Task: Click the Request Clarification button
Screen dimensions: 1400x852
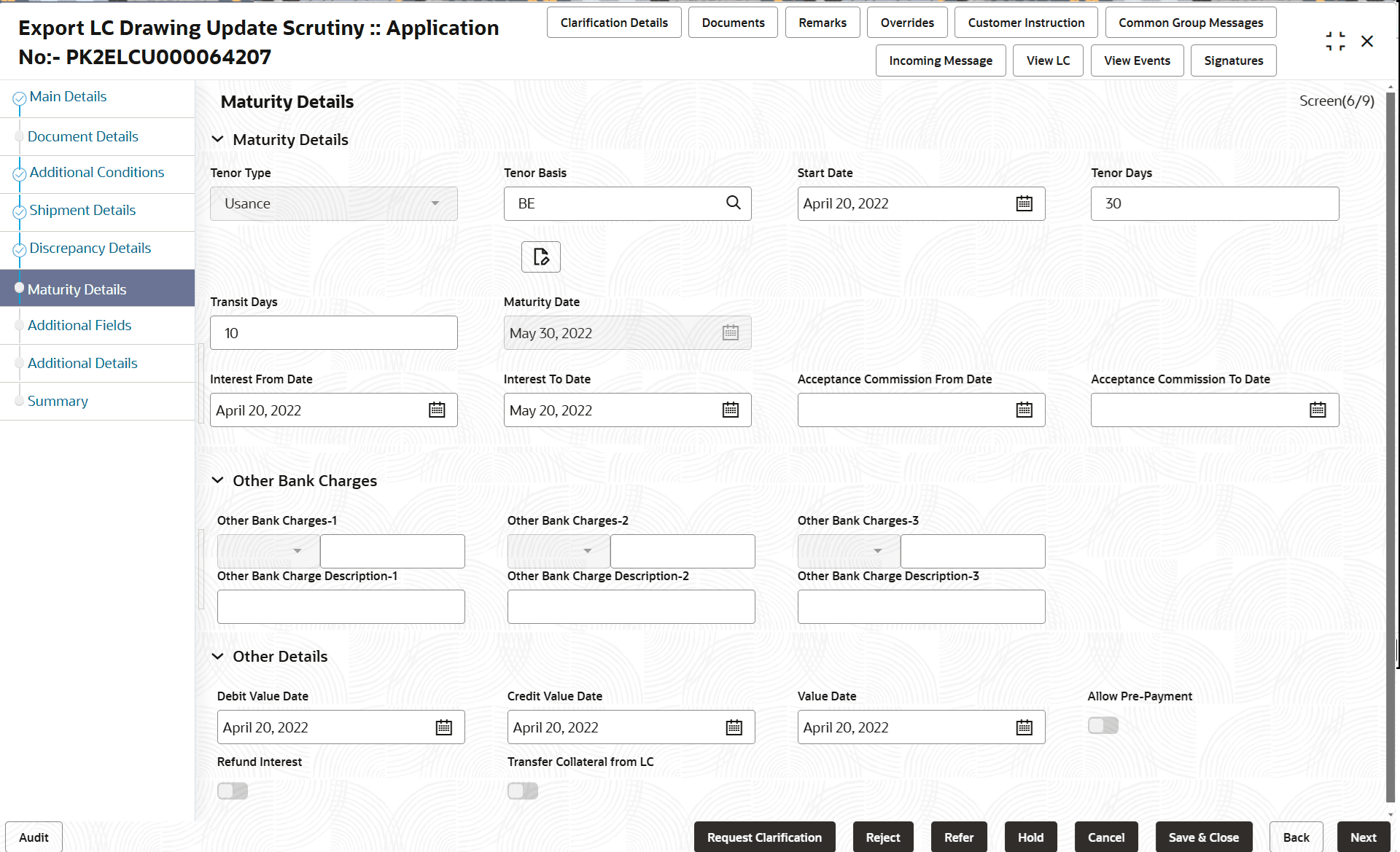Action: click(x=764, y=837)
